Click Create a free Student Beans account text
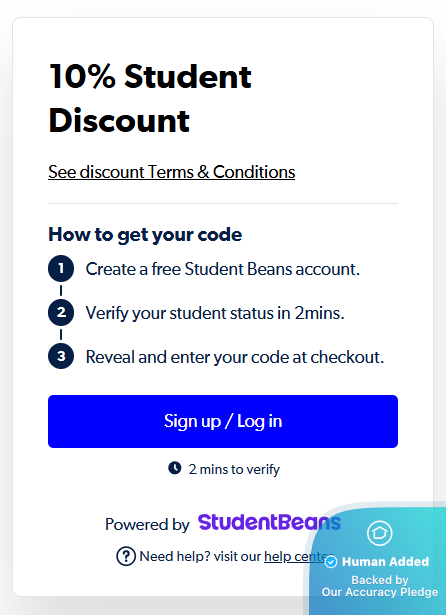This screenshot has width=446, height=615. point(222,269)
